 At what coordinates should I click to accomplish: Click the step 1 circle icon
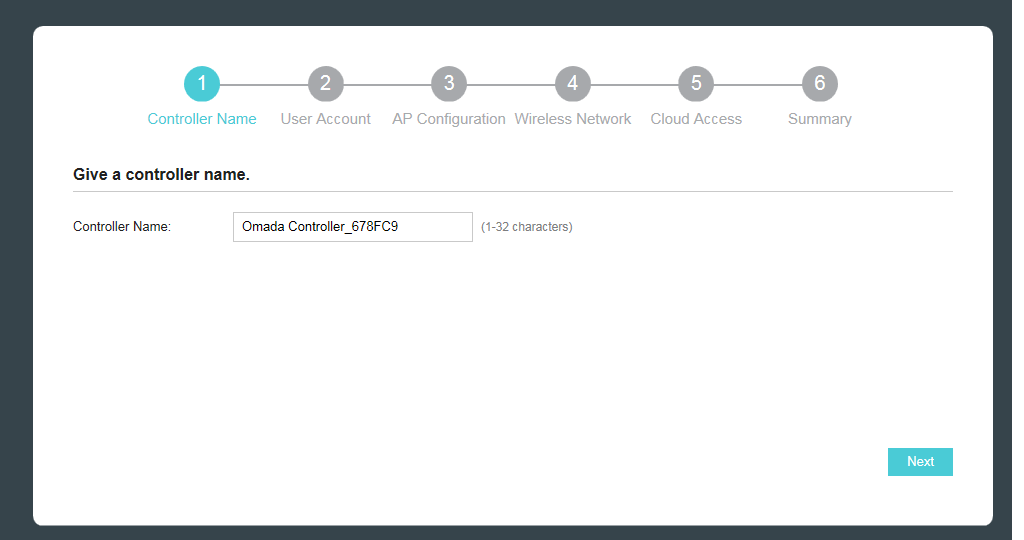coord(202,84)
